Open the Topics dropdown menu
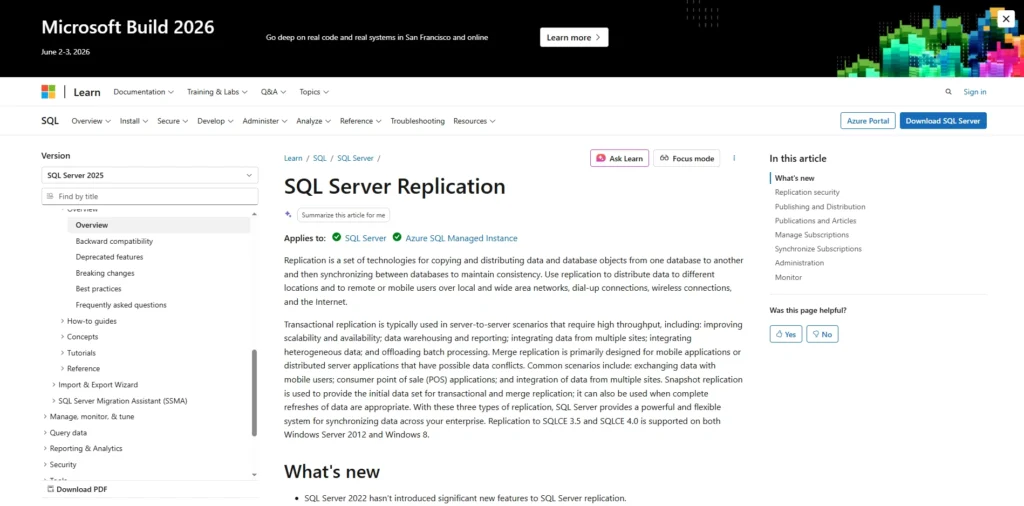 point(314,92)
